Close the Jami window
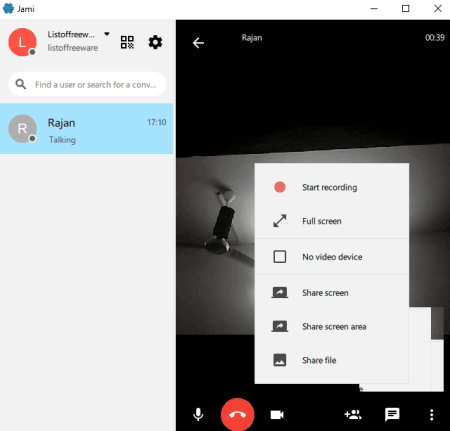The image size is (450, 431). coord(438,8)
